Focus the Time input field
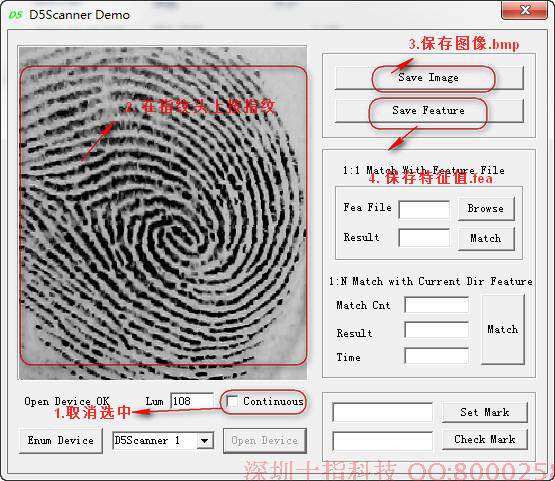Image resolution: width=555 pixels, height=481 pixels. click(437, 356)
